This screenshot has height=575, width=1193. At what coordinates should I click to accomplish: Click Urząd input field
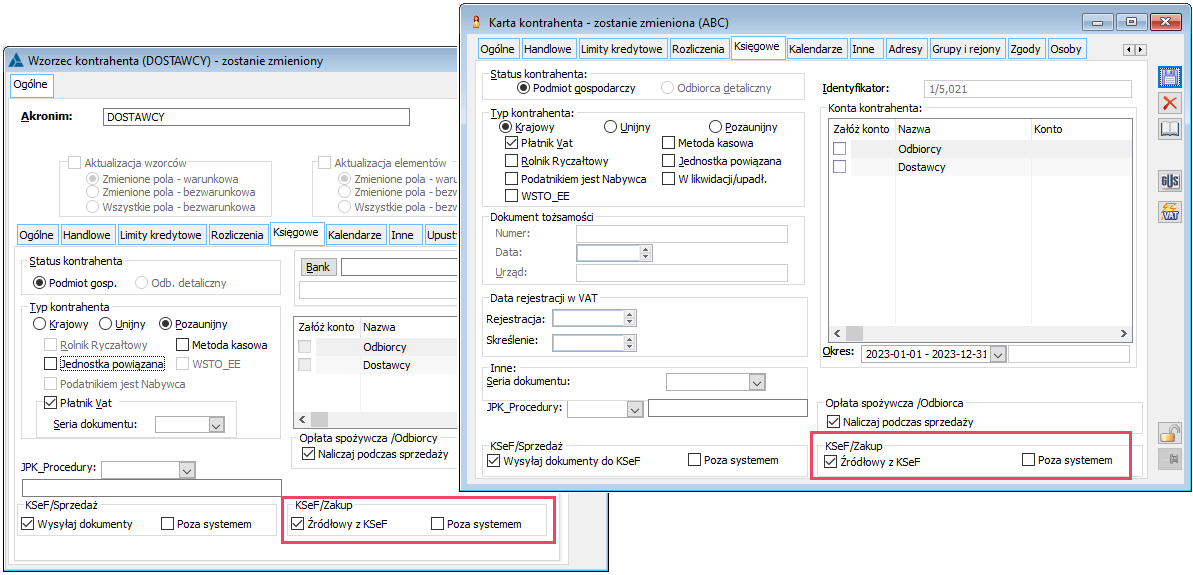[682, 273]
